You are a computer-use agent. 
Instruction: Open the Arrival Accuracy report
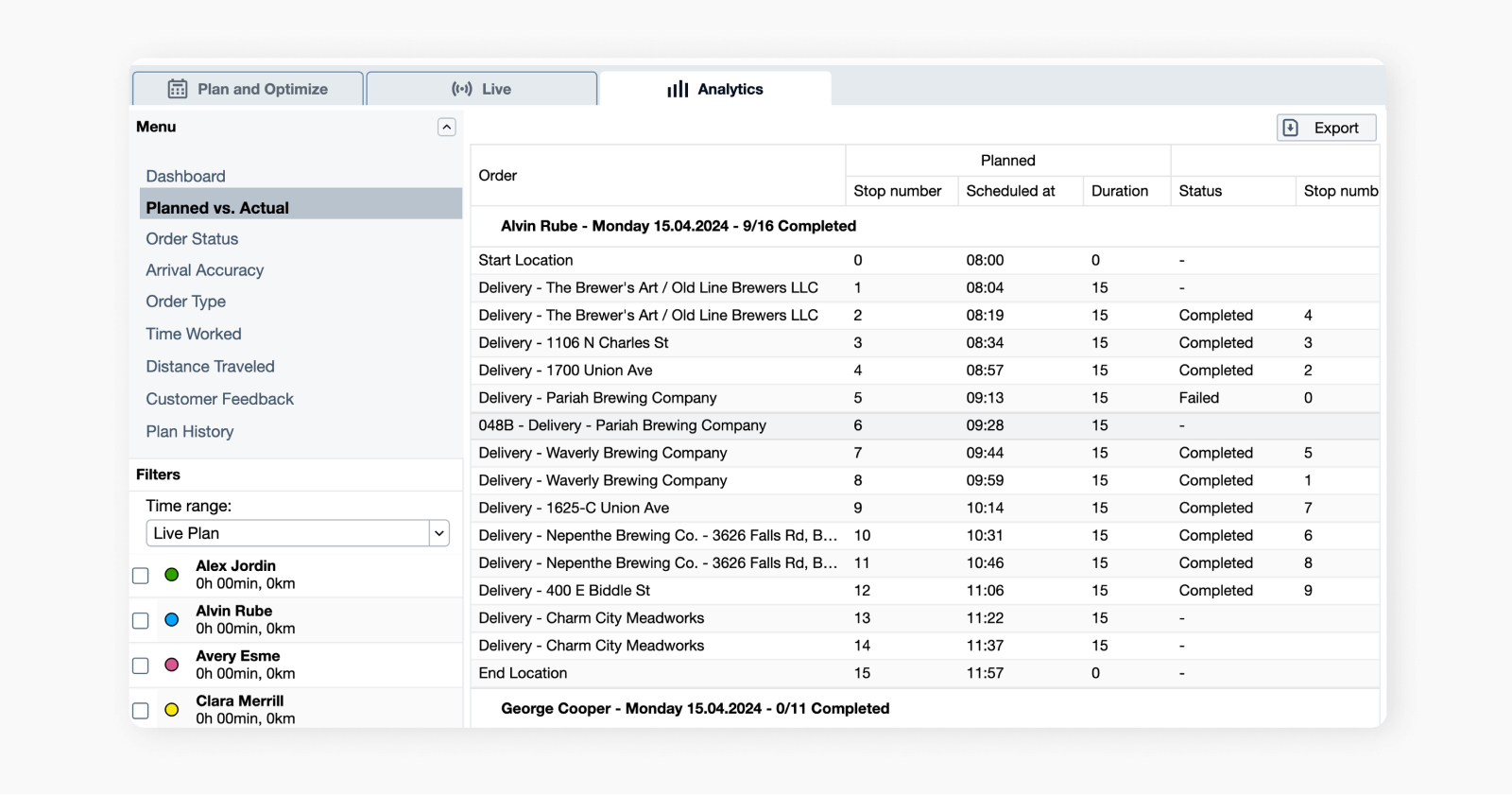click(x=205, y=270)
